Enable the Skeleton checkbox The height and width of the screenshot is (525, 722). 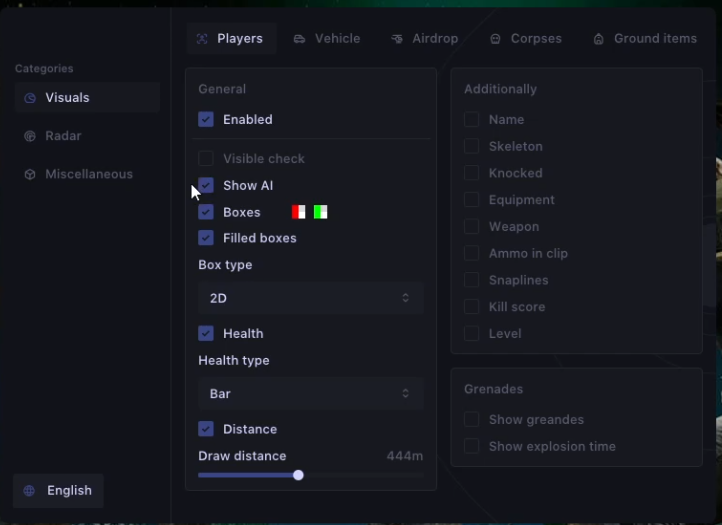(x=471, y=146)
